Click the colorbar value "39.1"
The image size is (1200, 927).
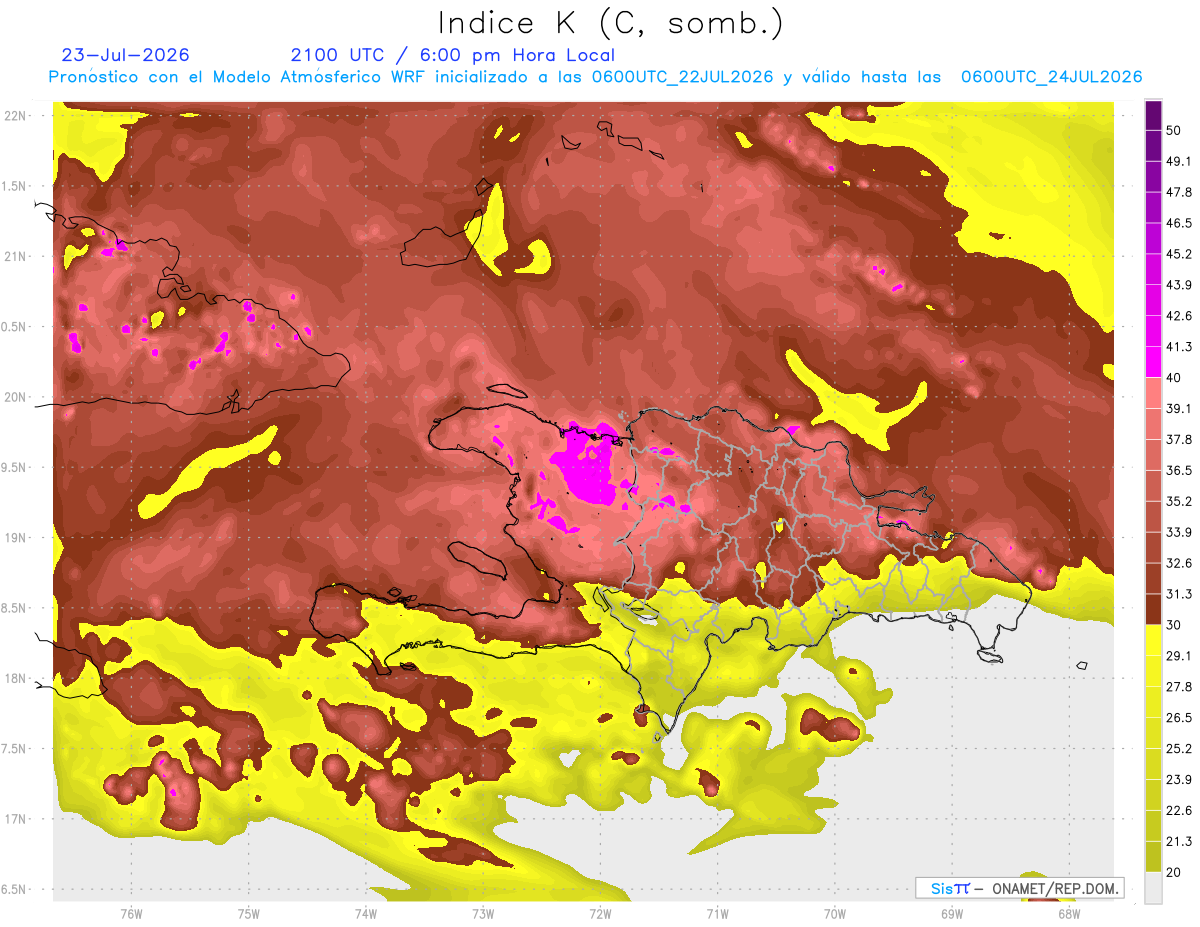pyautogui.click(x=1179, y=408)
